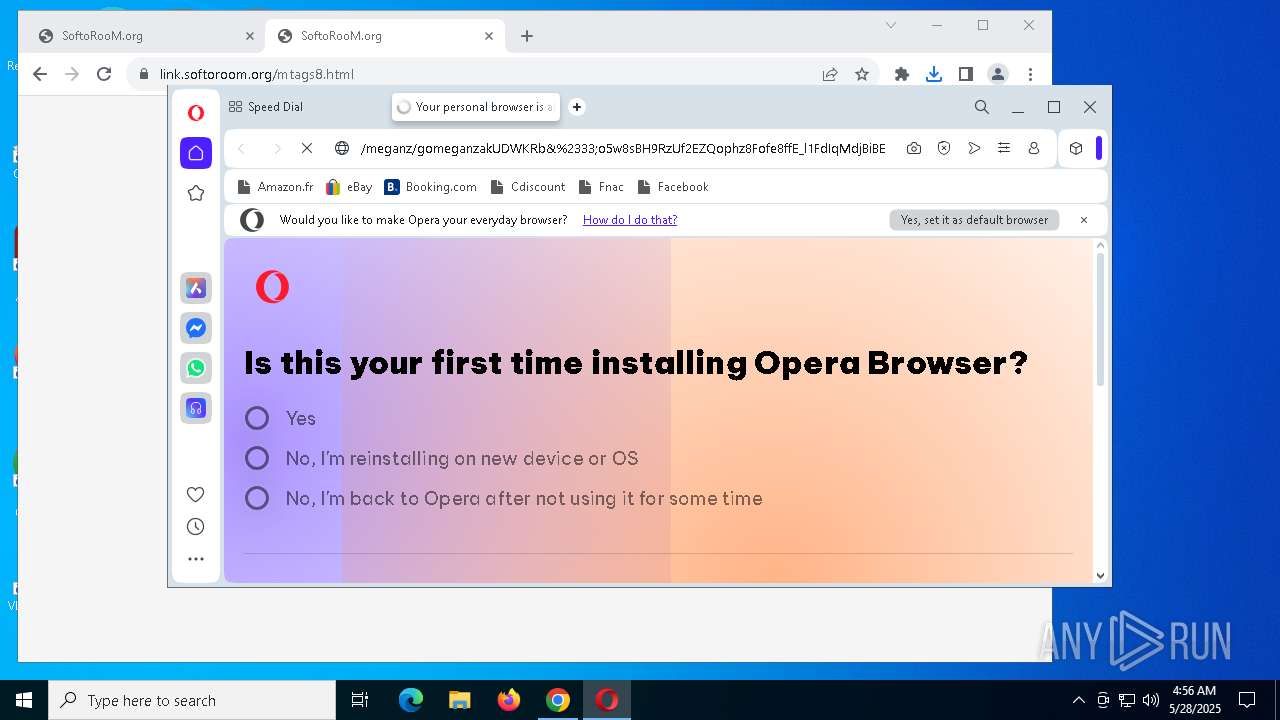The width and height of the screenshot is (1280, 720).
Task: Click Opera address bar URL field
Action: click(623, 148)
